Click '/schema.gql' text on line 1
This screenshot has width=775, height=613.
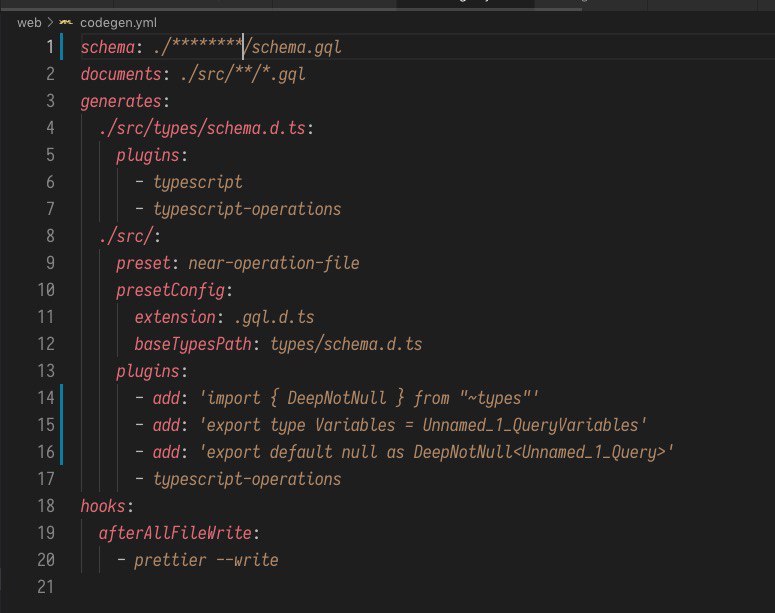(294, 47)
